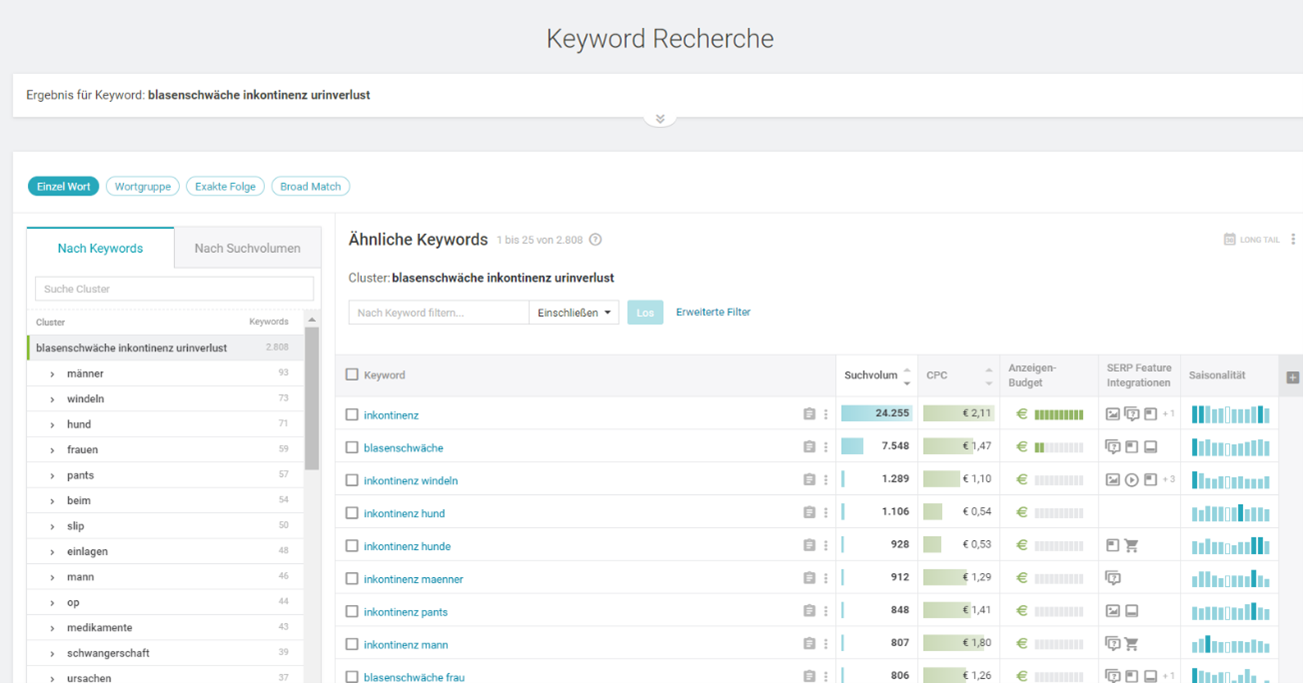Open the Erweiterte Filter link
Image resolution: width=1303 pixels, height=683 pixels.
click(713, 312)
